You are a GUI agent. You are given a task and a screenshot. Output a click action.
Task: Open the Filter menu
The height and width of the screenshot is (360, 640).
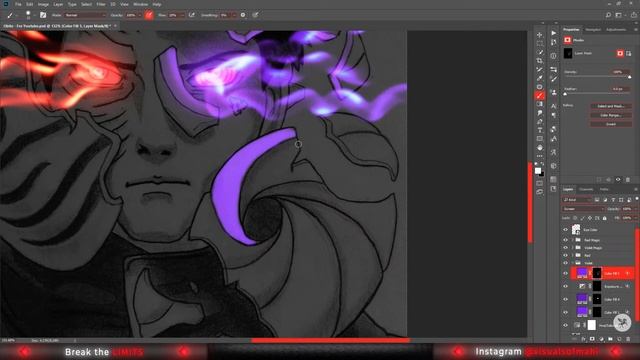(x=101, y=4)
